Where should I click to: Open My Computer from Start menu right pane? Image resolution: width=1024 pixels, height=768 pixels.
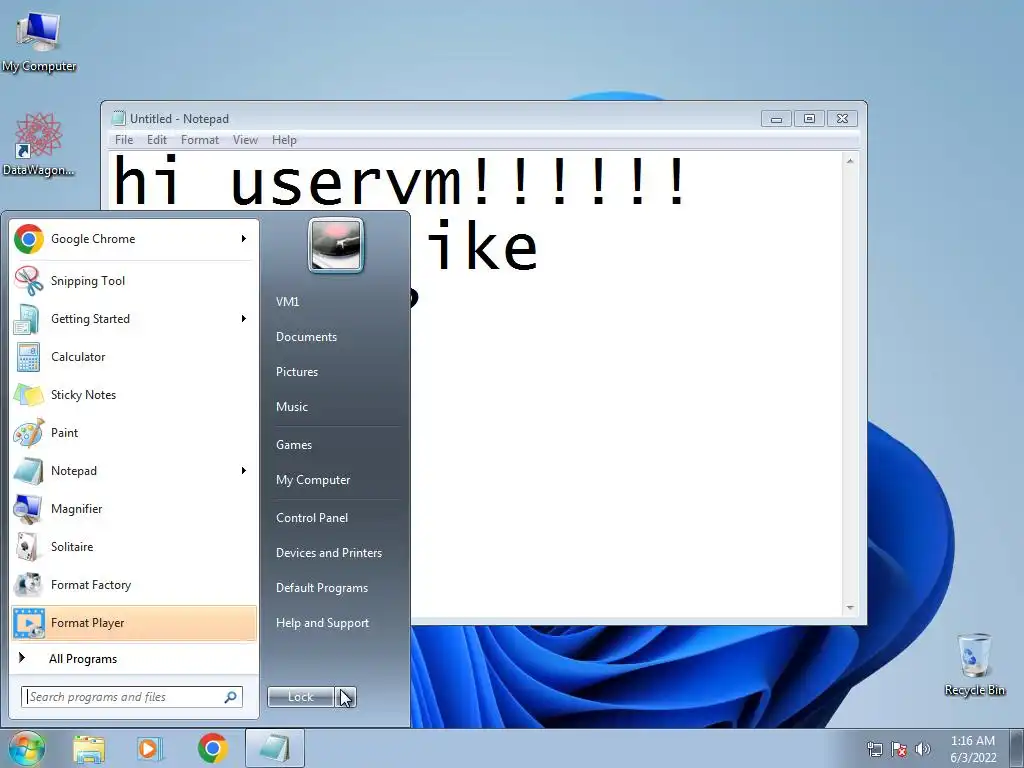[x=313, y=480]
